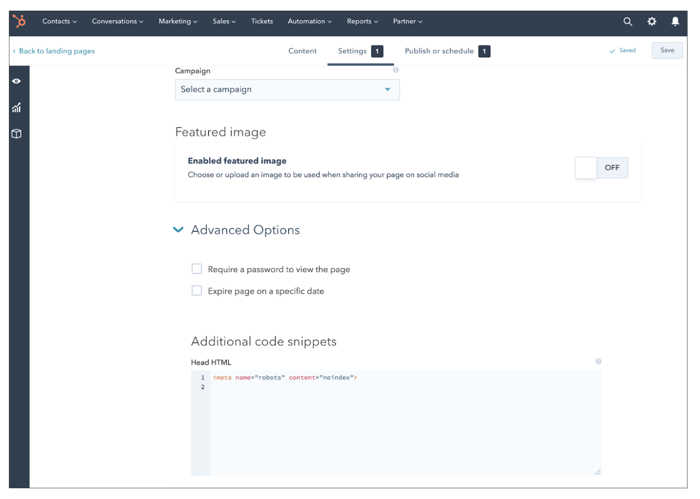Check Require a password to view the page

[197, 269]
